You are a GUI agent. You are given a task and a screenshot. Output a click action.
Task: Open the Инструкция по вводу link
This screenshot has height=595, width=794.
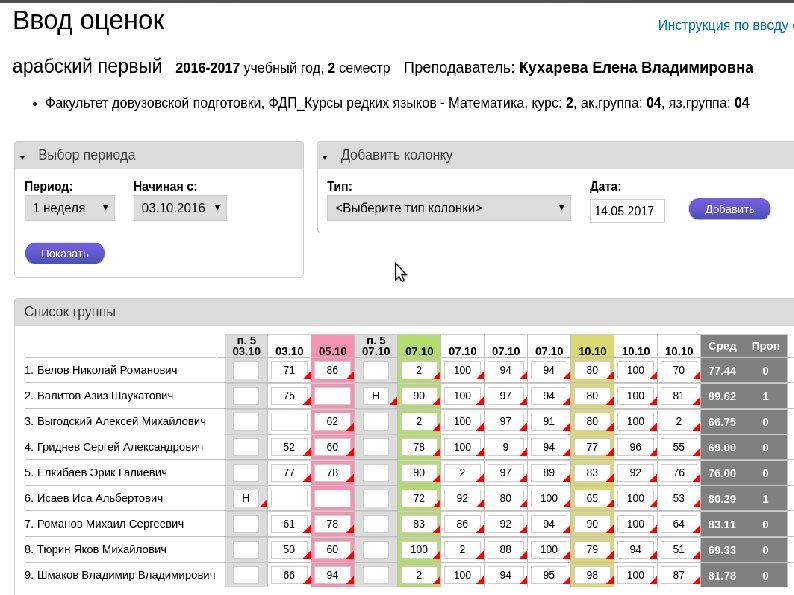point(725,25)
